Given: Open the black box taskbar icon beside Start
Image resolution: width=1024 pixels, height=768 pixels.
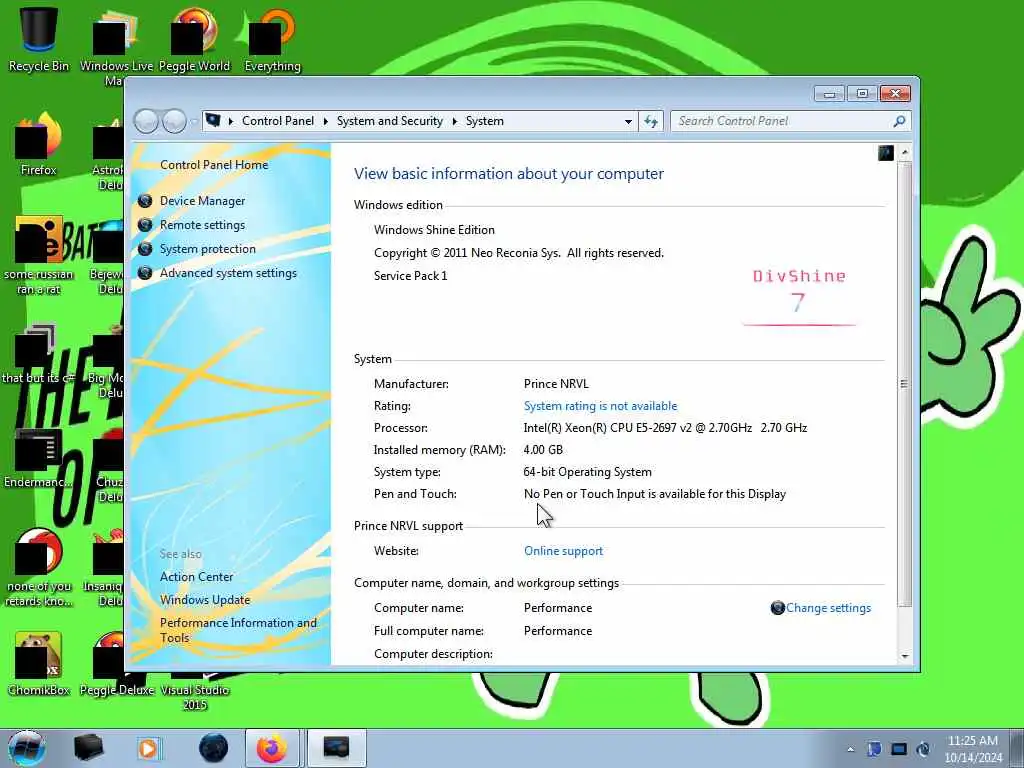Looking at the screenshot, I should pyautogui.click(x=88, y=748).
